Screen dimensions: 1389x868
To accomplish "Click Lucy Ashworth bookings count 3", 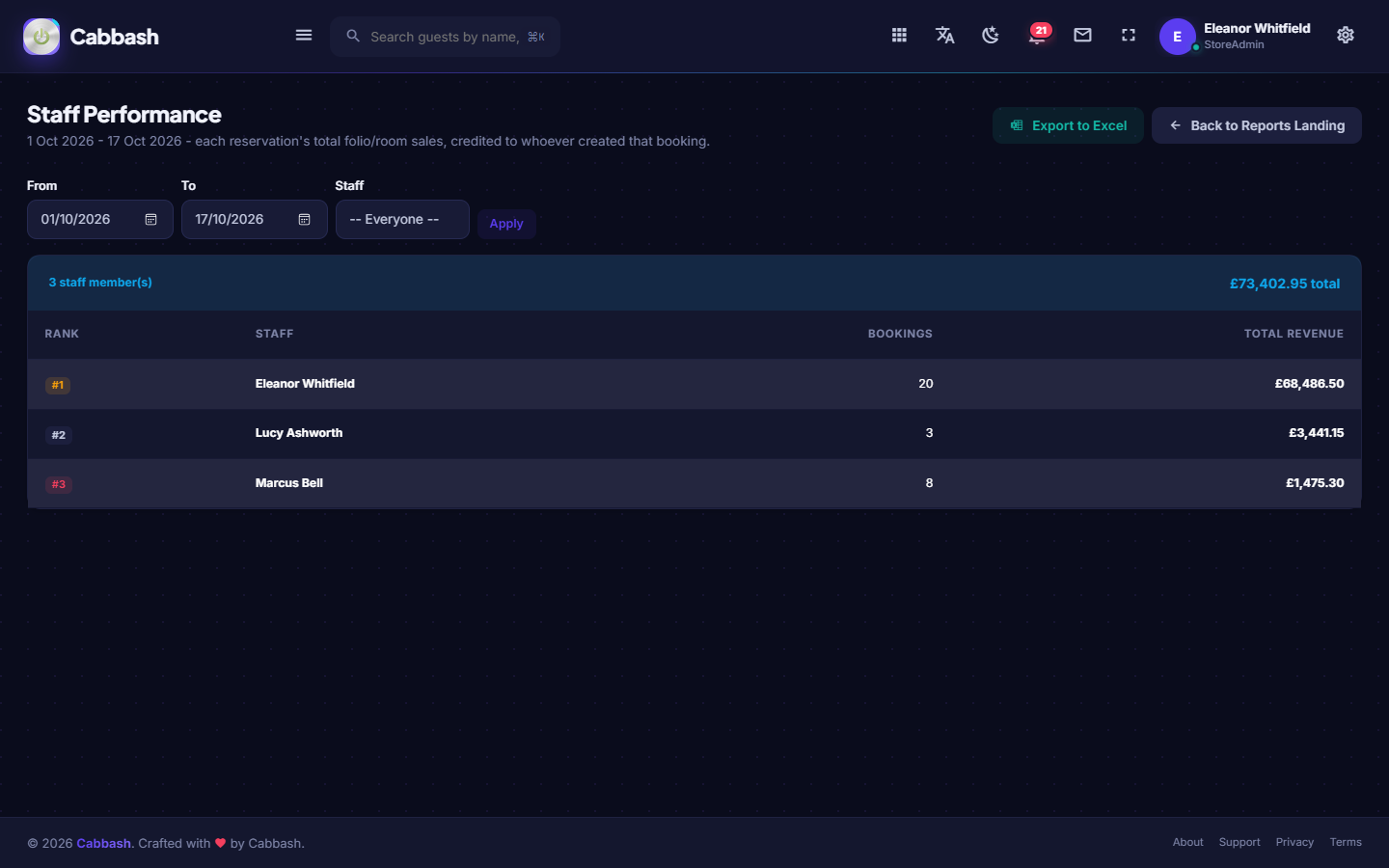I will tap(929, 433).
